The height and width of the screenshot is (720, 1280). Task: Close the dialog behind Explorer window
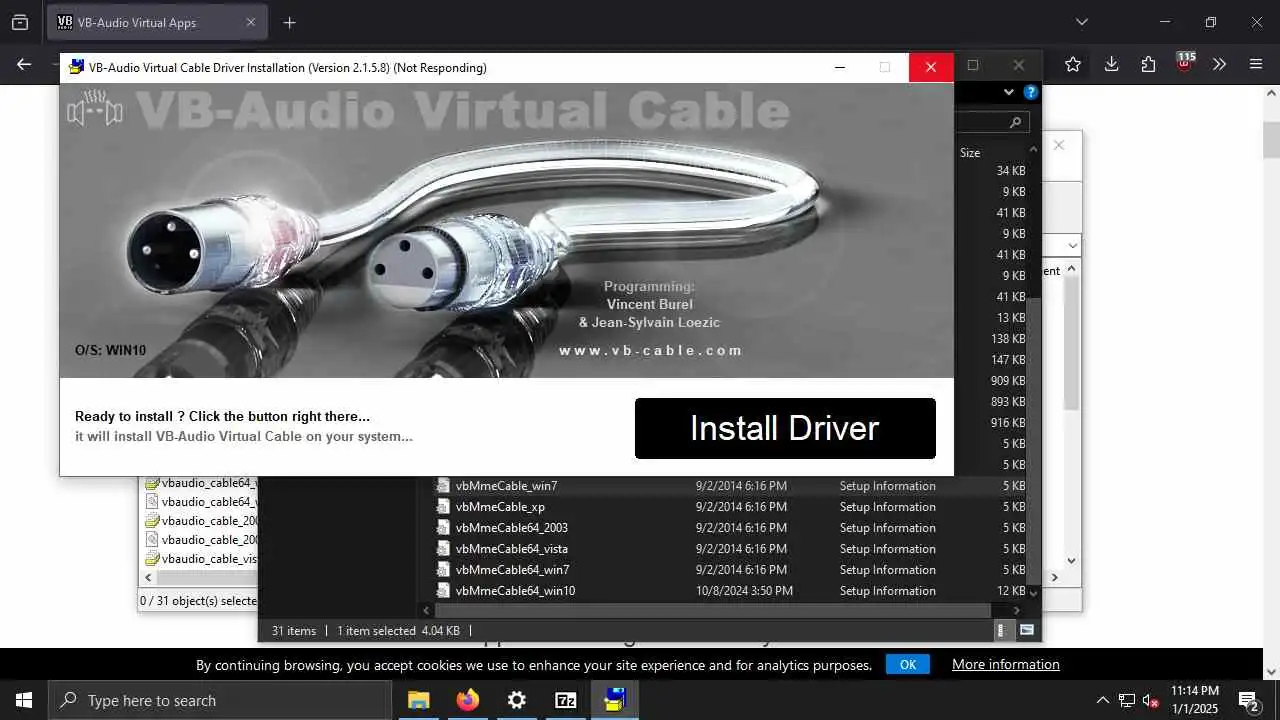[x=1059, y=145]
